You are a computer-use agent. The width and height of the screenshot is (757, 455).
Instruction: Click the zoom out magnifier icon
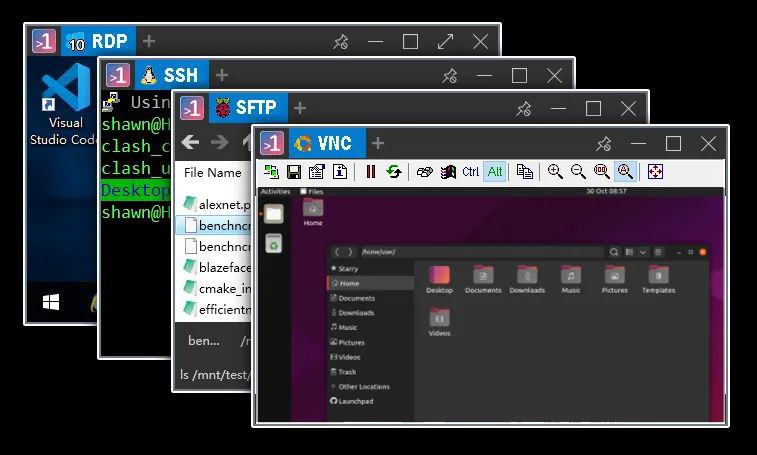pyautogui.click(x=578, y=172)
